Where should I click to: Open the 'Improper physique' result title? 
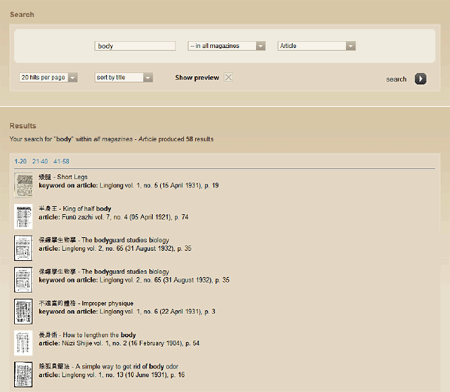pyautogui.click(x=86, y=303)
